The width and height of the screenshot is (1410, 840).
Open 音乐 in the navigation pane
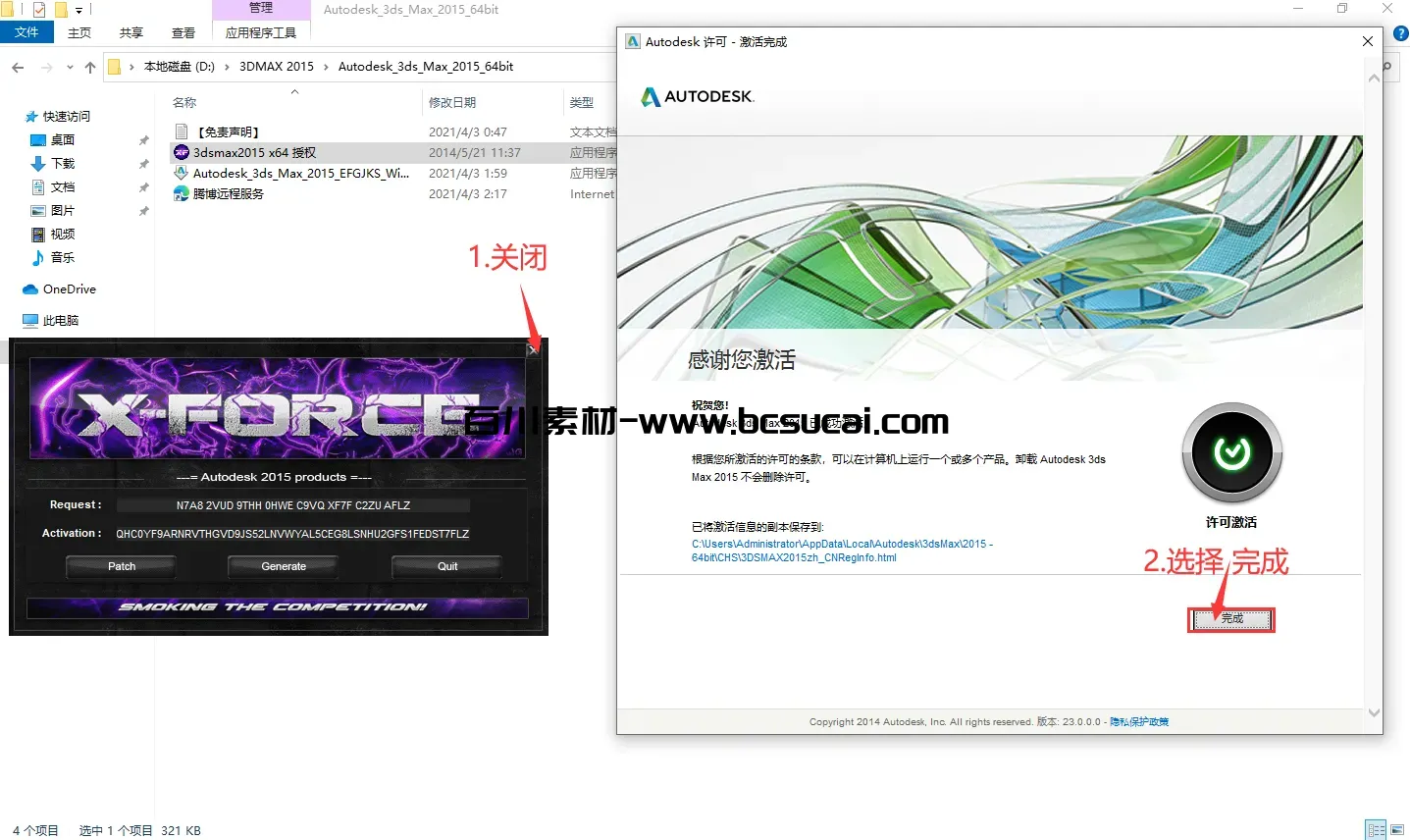click(63, 257)
